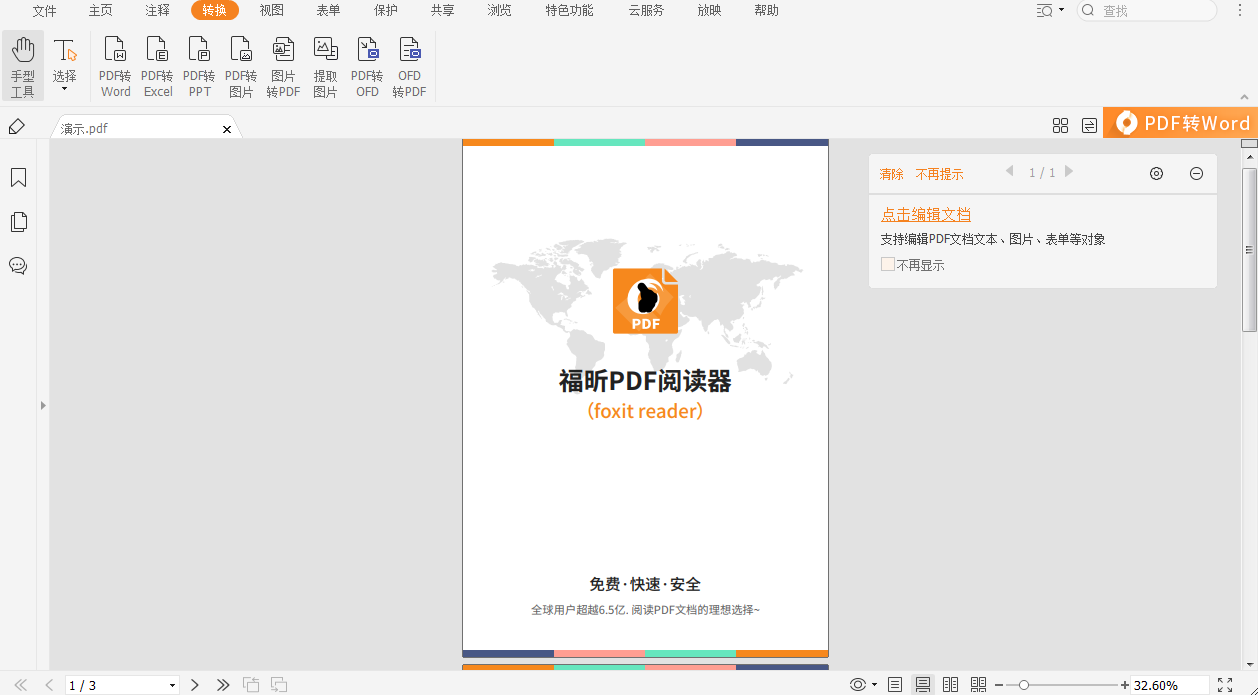Open the comments panel in the sidebar
Image resolution: width=1258 pixels, height=695 pixels.
(19, 266)
